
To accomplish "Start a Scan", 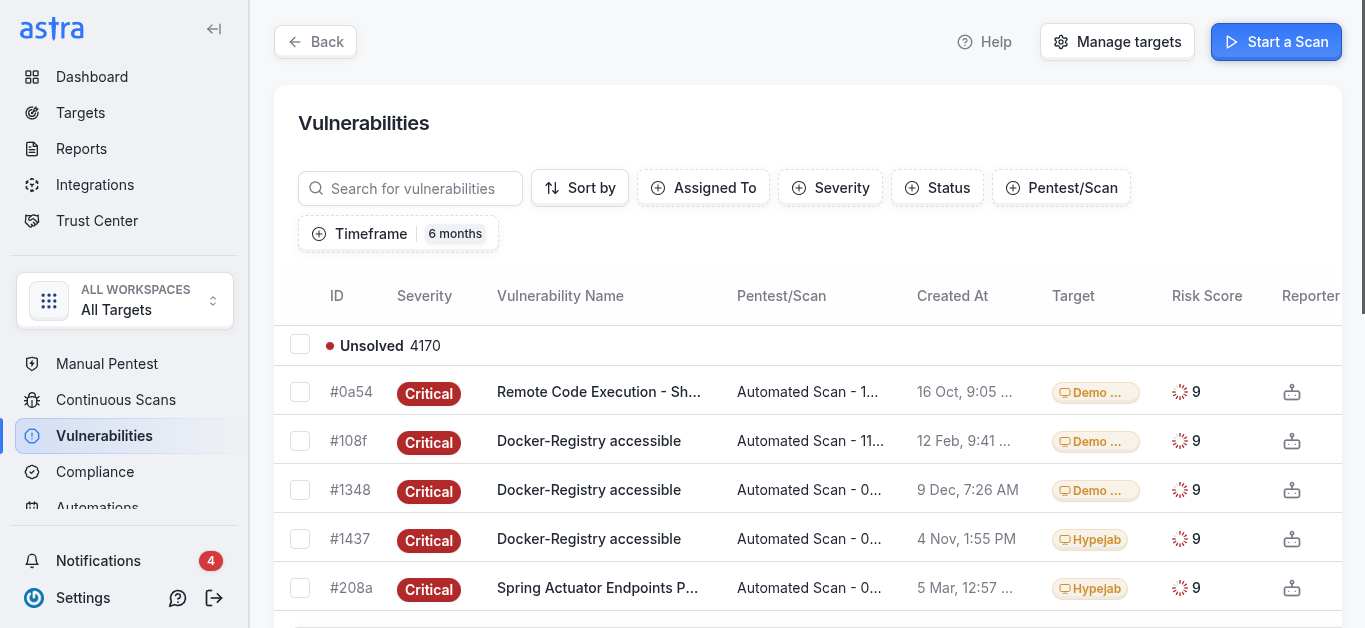I will (x=1276, y=42).
